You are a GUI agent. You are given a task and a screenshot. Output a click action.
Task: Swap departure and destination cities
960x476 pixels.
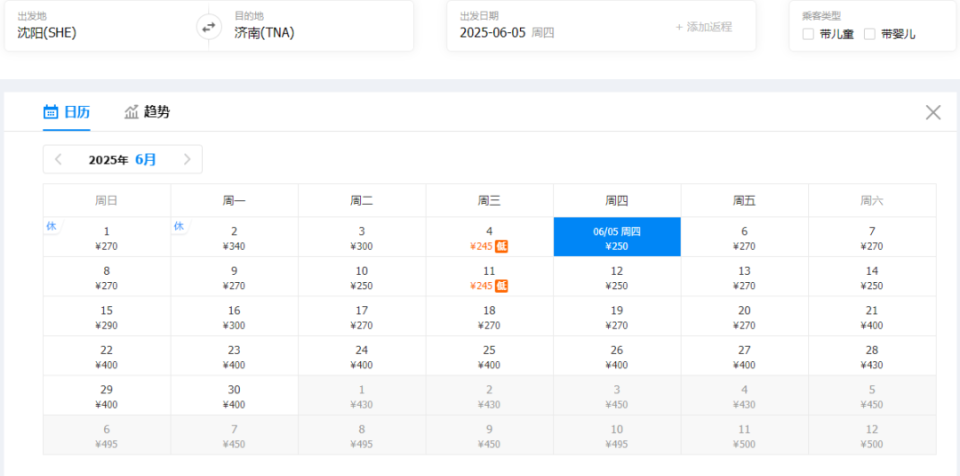(x=209, y=27)
